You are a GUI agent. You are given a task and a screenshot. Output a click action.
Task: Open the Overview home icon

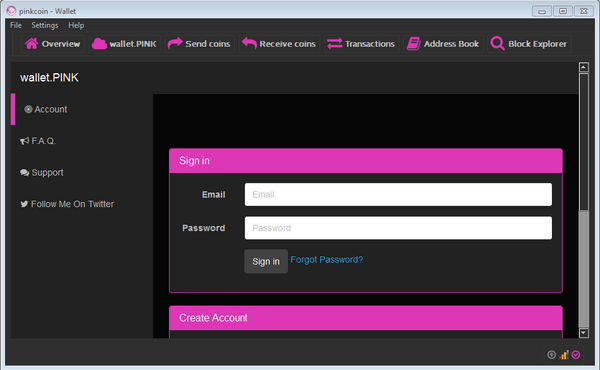pos(32,44)
